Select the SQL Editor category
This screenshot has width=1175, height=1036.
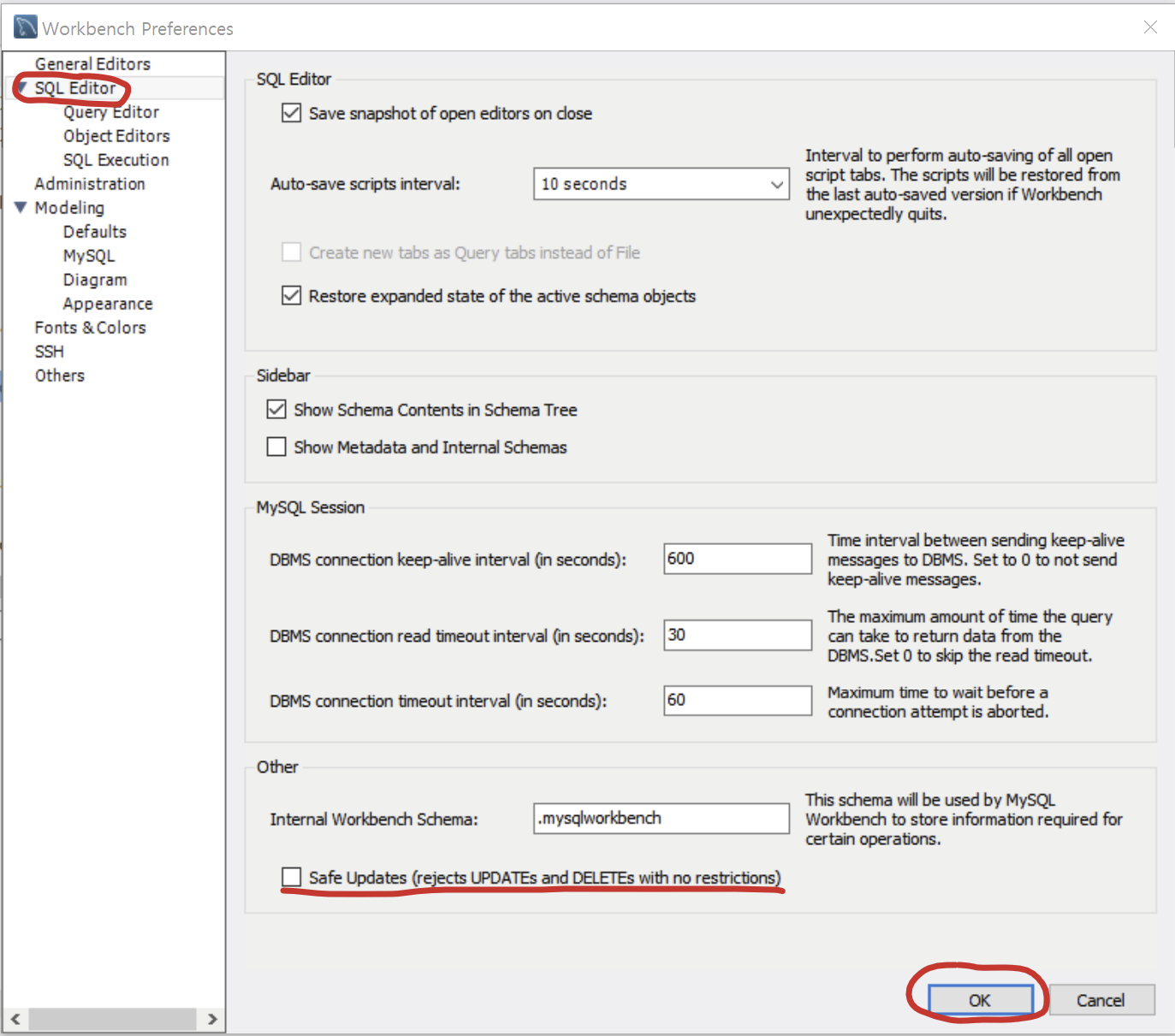(75, 88)
